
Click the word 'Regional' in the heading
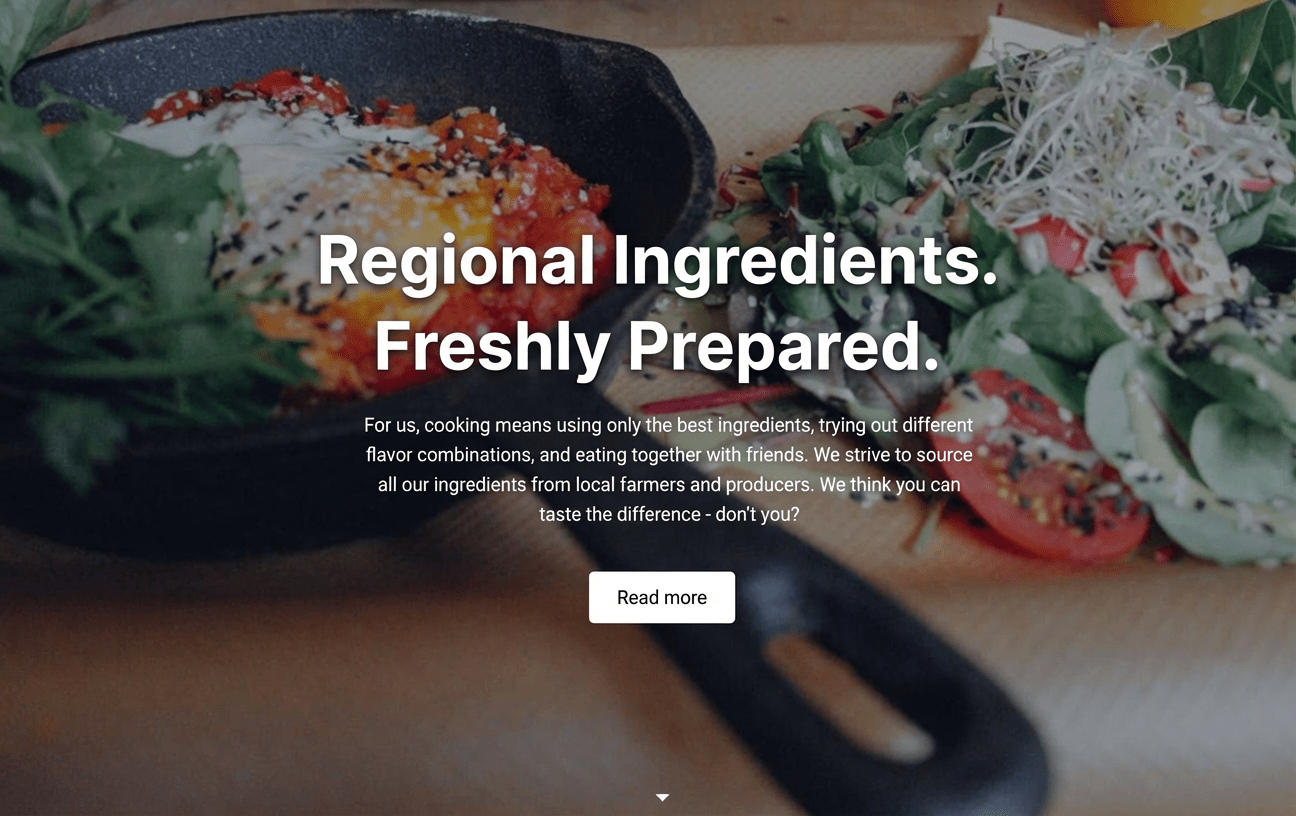pyautogui.click(x=456, y=262)
